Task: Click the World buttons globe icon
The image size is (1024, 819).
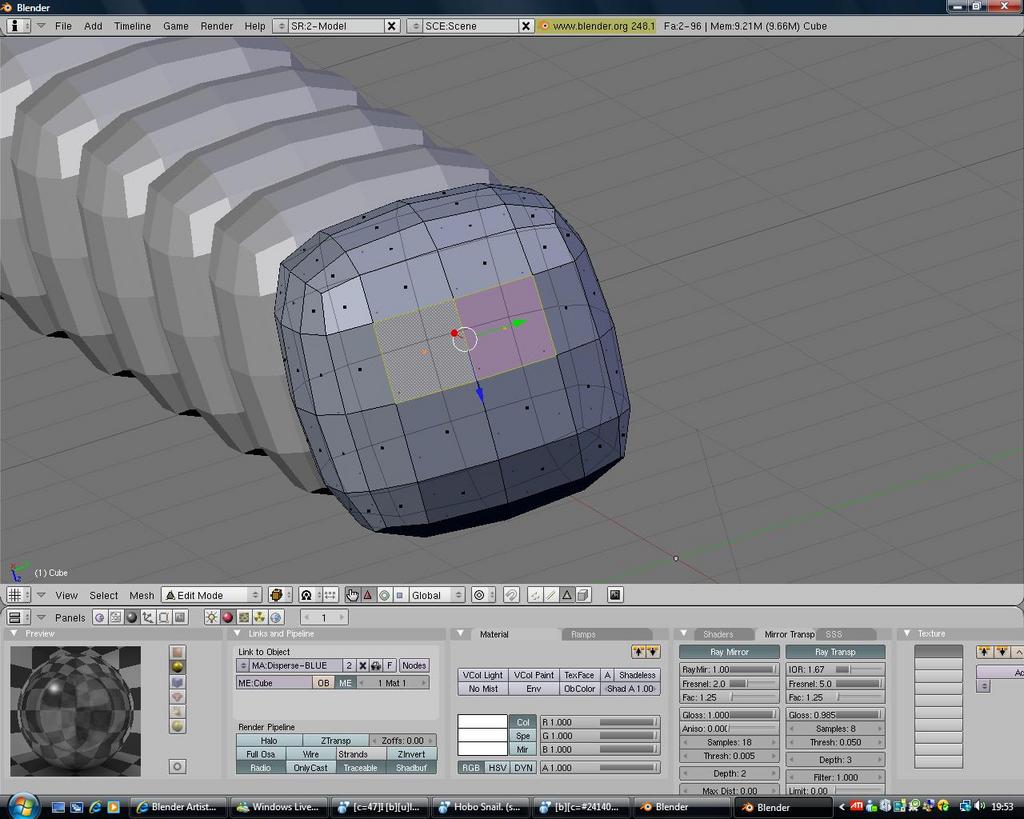Action: pyautogui.click(x=276, y=617)
